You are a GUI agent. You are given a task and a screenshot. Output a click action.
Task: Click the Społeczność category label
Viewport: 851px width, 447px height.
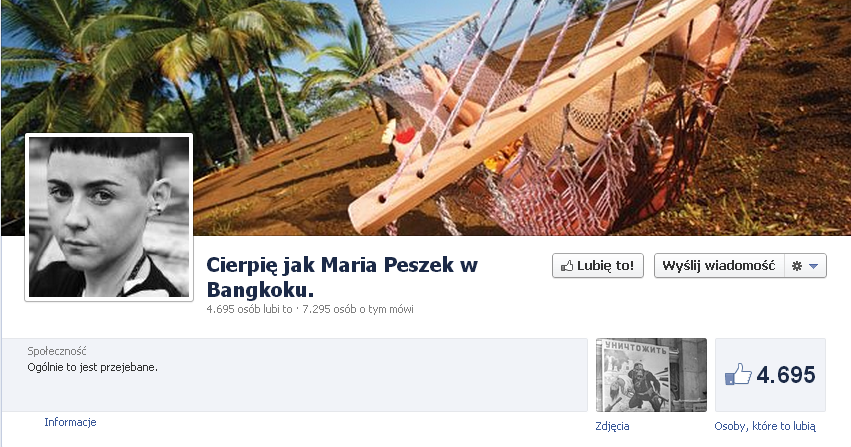[x=57, y=351]
